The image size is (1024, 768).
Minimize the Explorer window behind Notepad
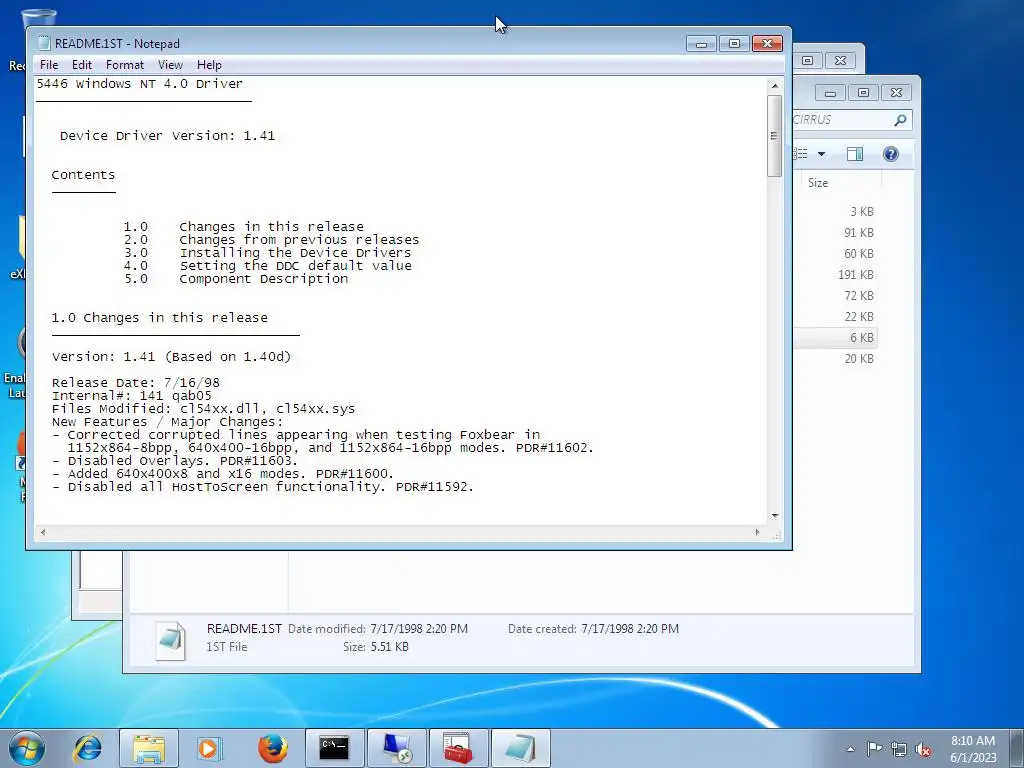(830, 93)
